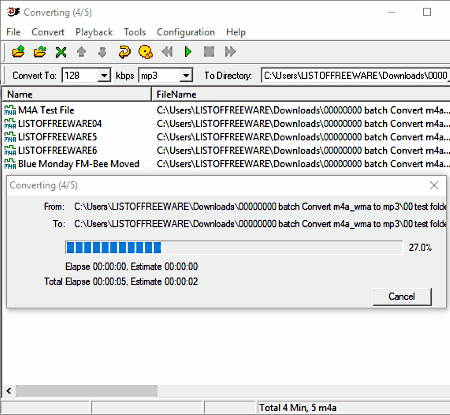
Task: Click the From path in Converting dialog
Action: click(260, 207)
